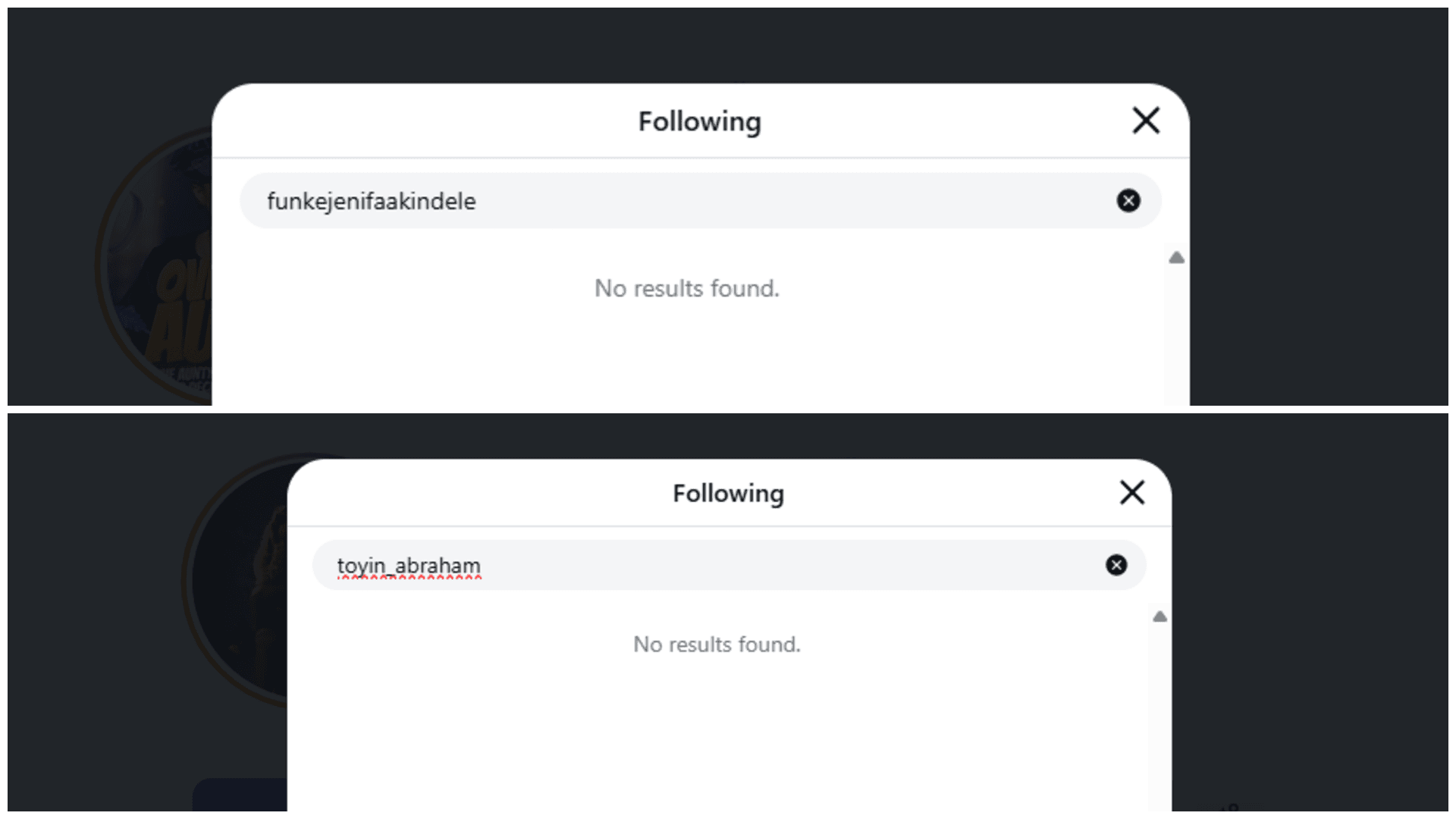This screenshot has width=1456, height=819.
Task: Click scroll-up arrow in toyin_abraham results list
Action: (x=1159, y=617)
